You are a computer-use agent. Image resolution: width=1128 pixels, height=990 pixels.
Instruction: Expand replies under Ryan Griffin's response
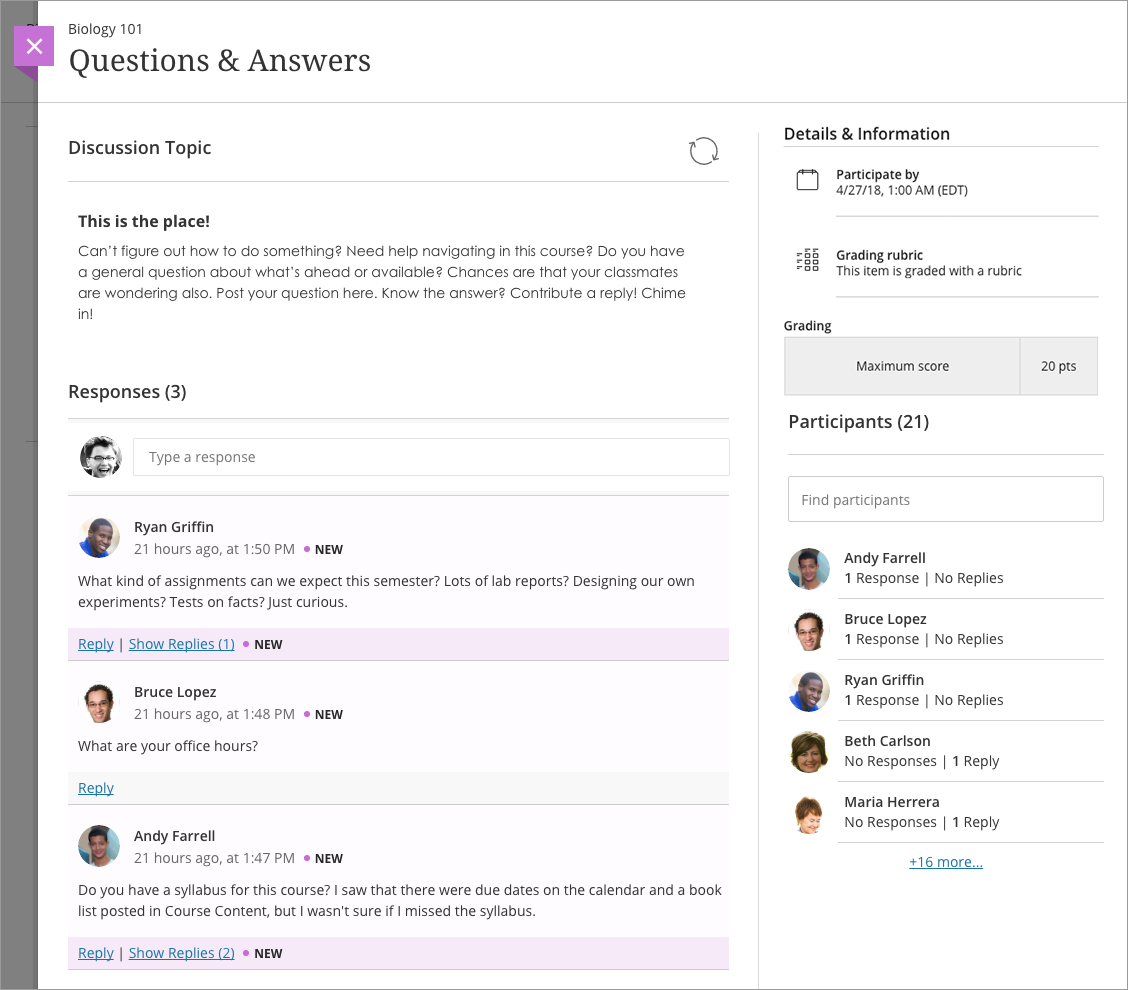point(181,643)
